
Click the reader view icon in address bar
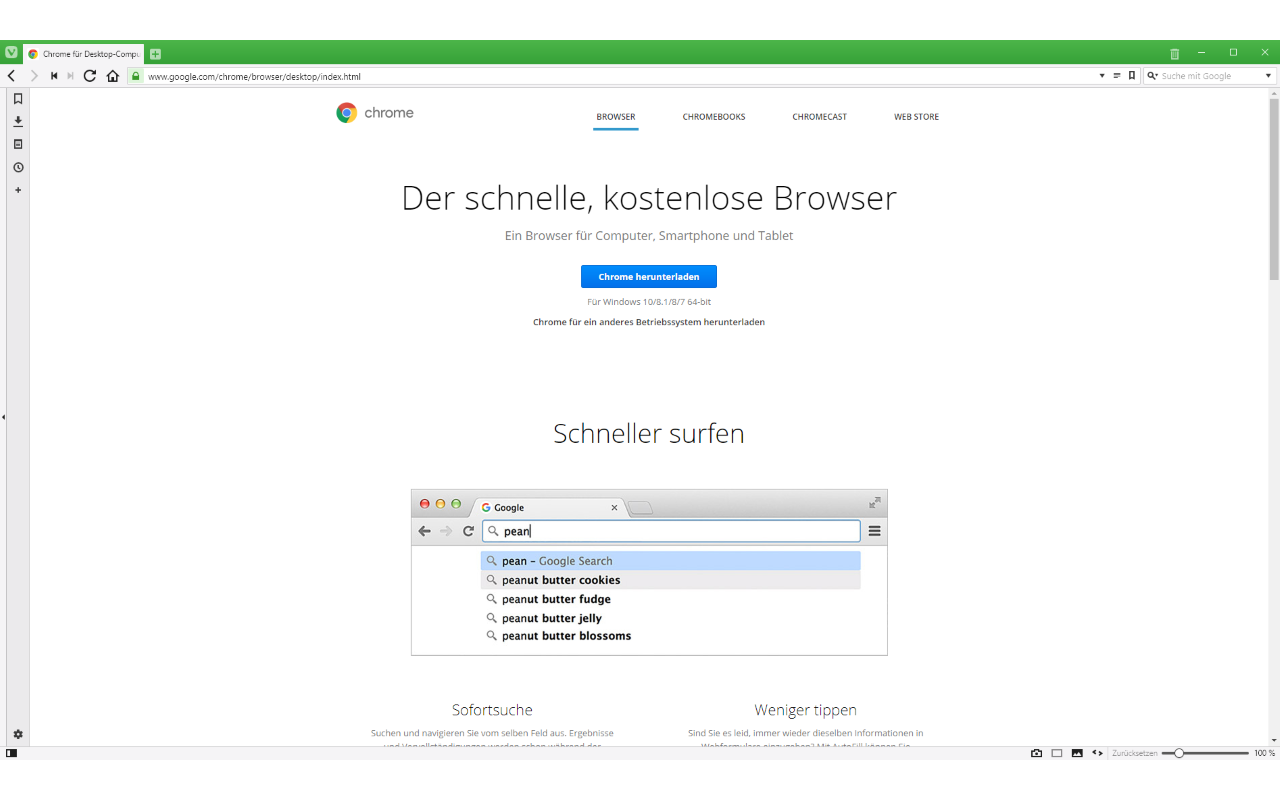point(1117,76)
